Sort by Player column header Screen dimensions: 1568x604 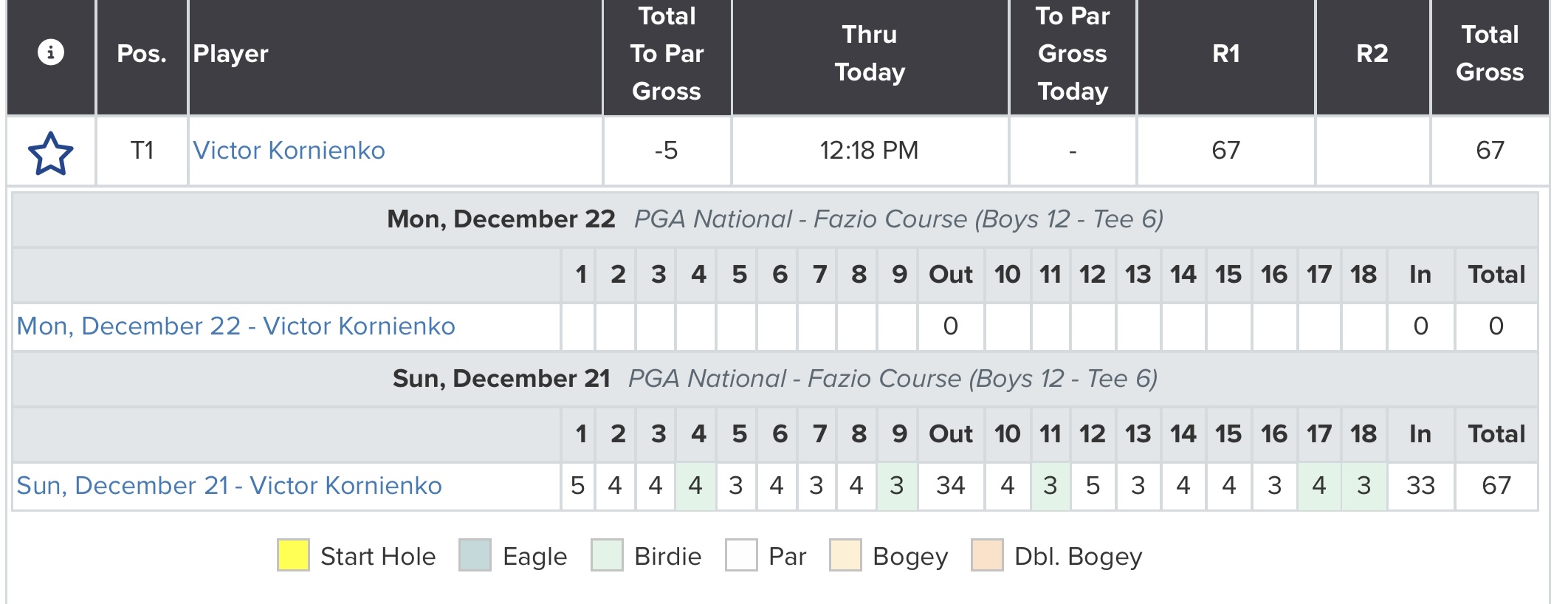(230, 53)
